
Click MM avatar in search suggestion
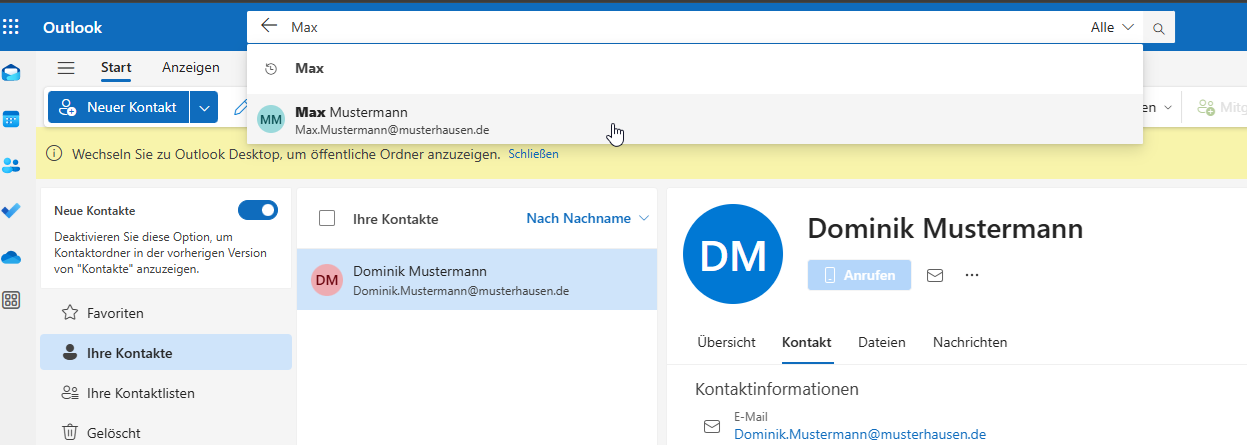pos(271,120)
